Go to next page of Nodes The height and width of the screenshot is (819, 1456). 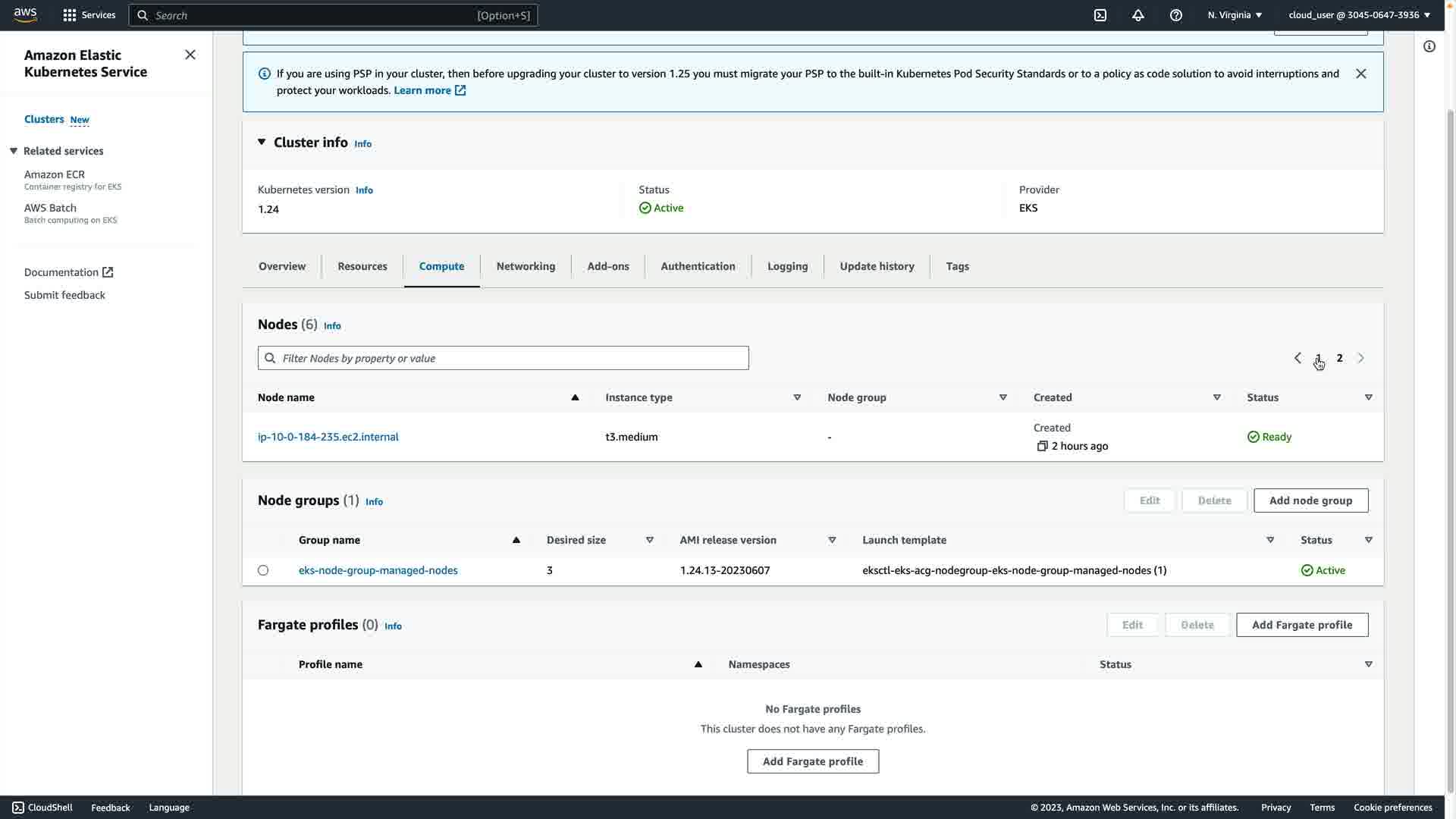(1360, 358)
